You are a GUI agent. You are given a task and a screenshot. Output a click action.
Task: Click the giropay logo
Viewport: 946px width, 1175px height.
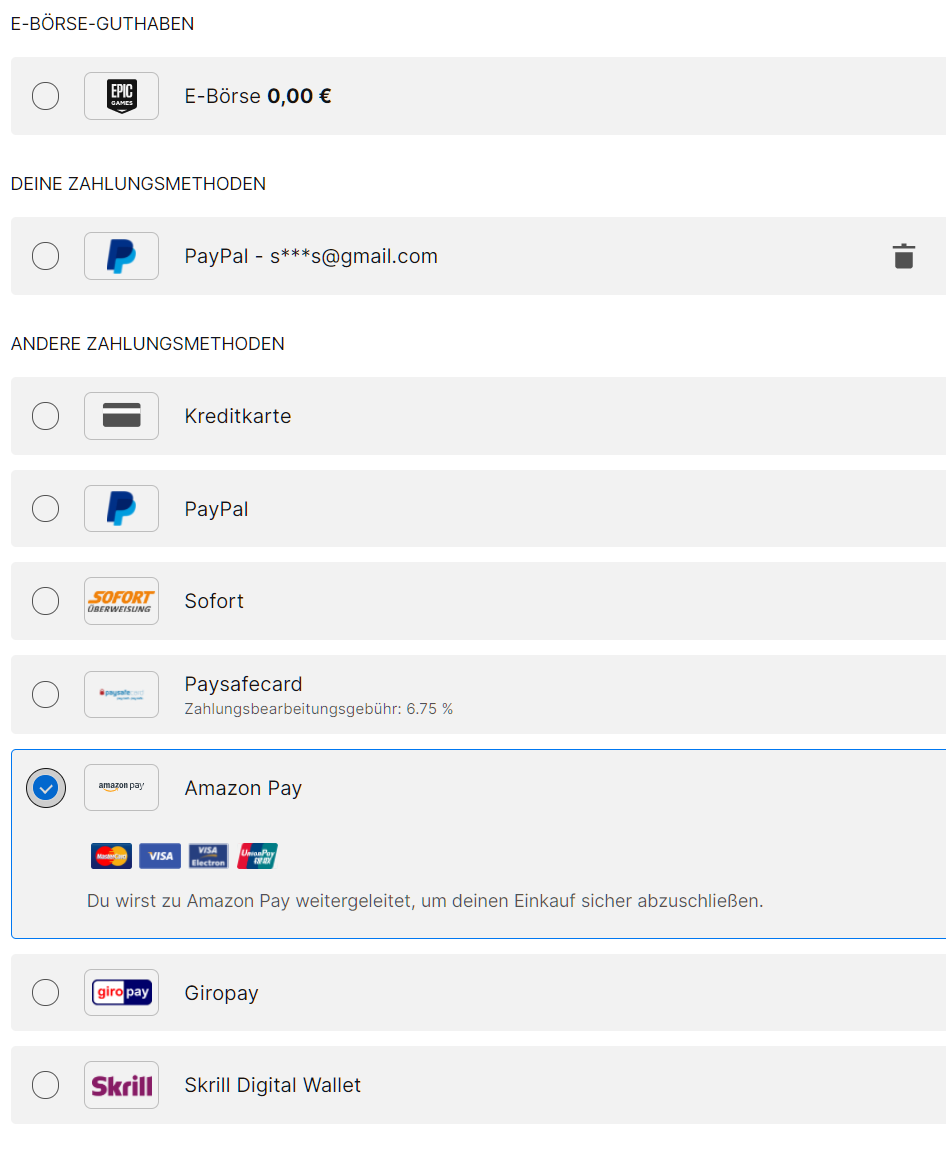[x=121, y=993]
